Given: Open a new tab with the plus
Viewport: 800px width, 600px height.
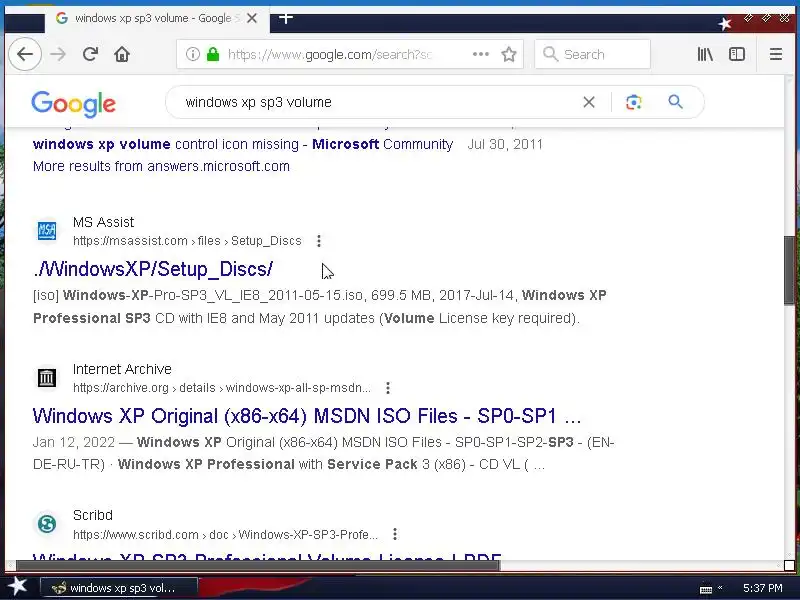Looking at the screenshot, I should (x=286, y=18).
